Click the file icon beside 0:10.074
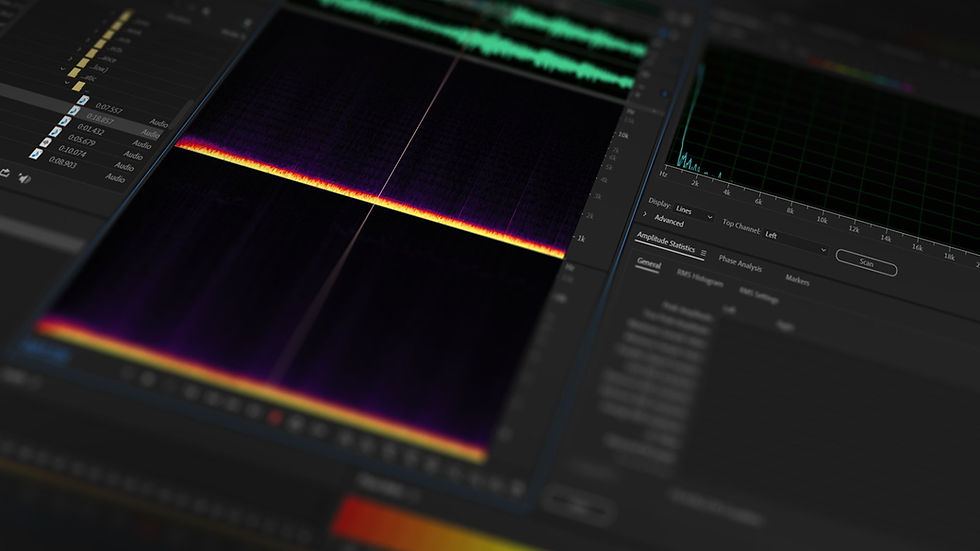Image resolution: width=980 pixels, height=551 pixels. pos(46,142)
